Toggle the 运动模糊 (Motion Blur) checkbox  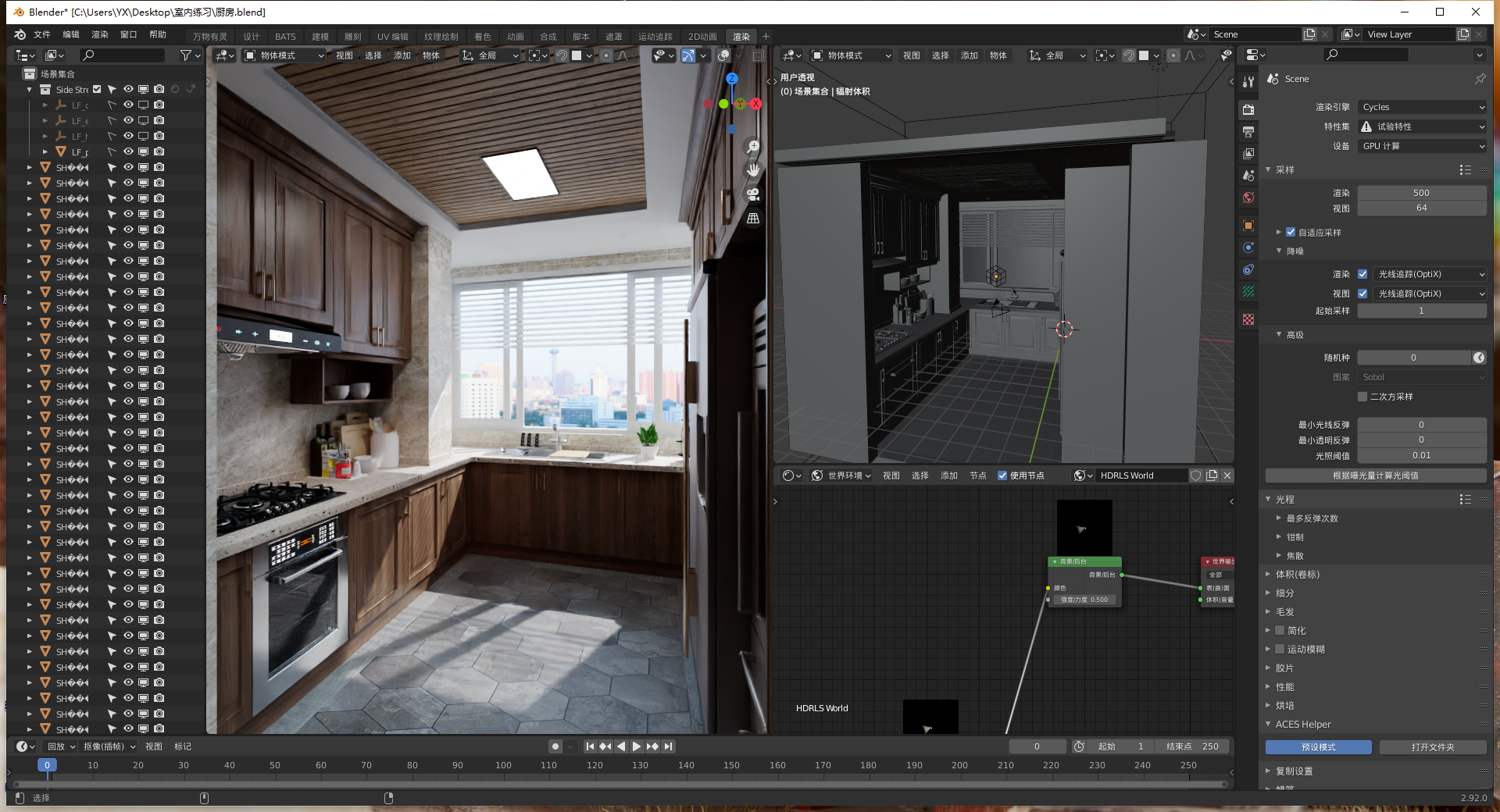pos(1280,649)
